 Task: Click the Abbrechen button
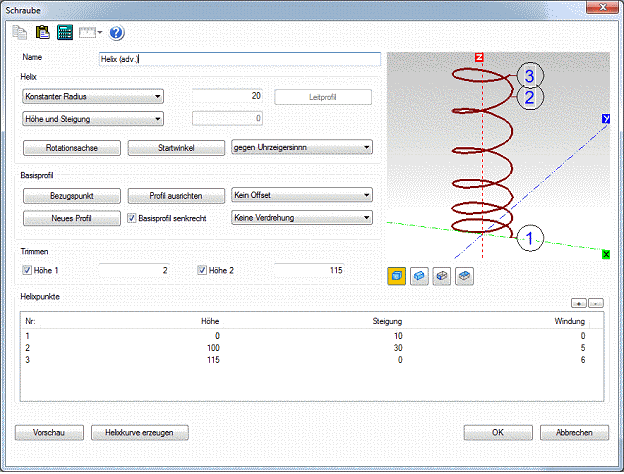point(574,433)
